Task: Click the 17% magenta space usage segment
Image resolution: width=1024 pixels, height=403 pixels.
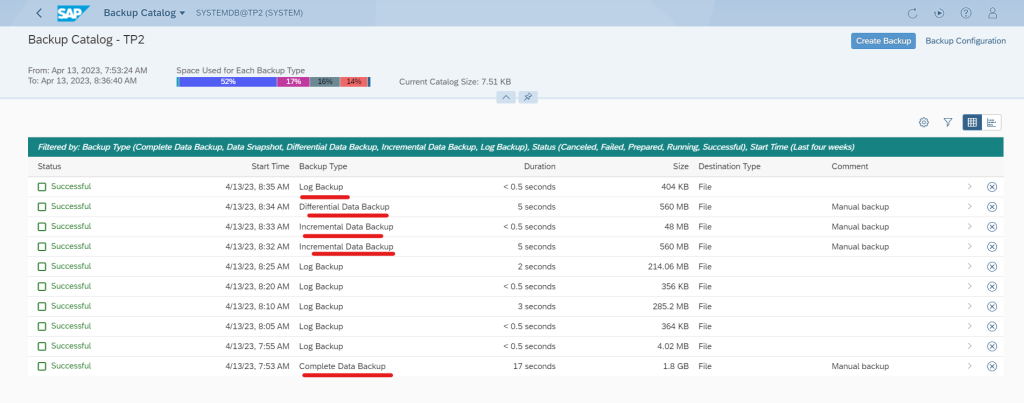Action: (293, 82)
